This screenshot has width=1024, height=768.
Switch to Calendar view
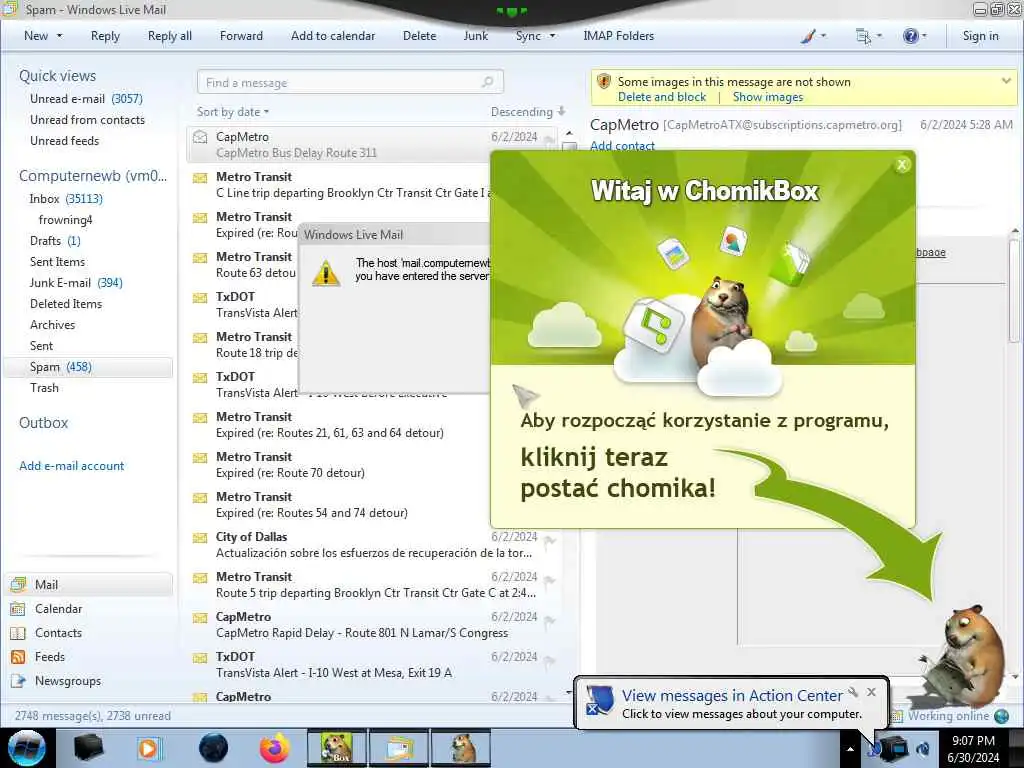(x=58, y=609)
